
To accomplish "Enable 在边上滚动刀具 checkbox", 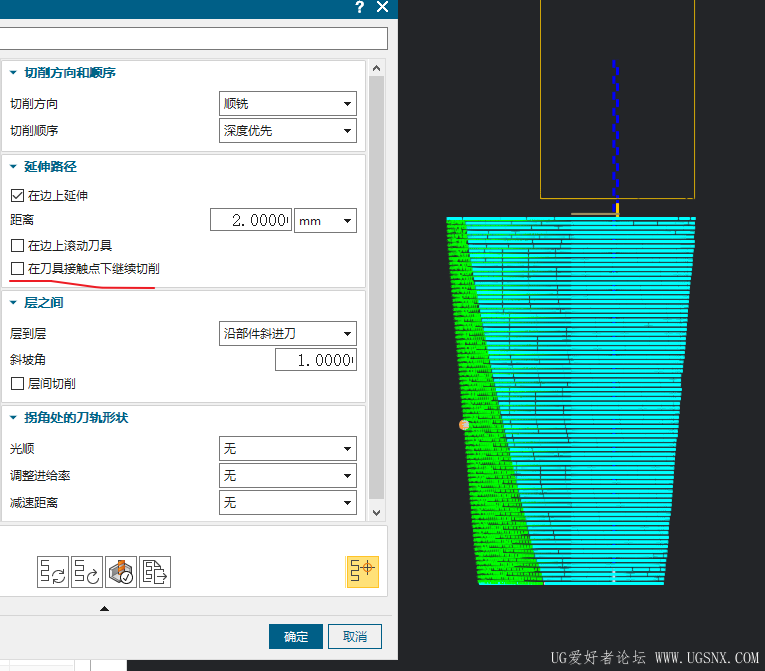I will click(17, 245).
